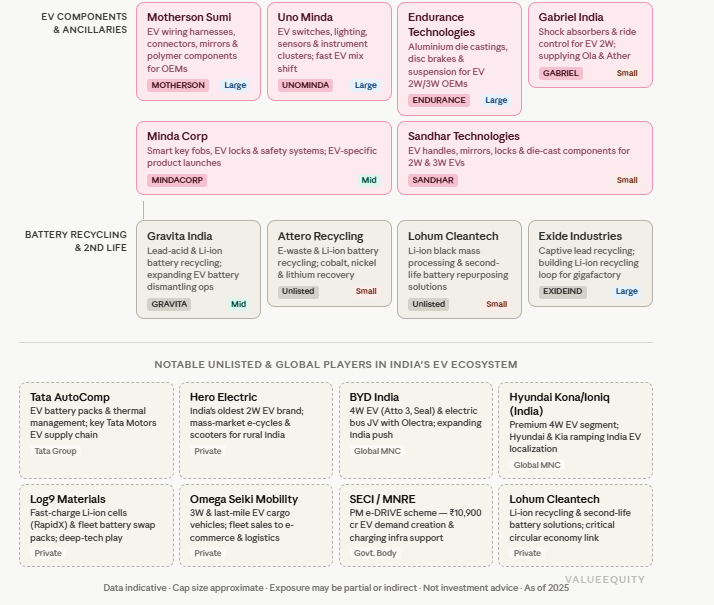This screenshot has height=605, width=714.
Task: Click the Large tag on Uno Minda card
Action: pos(366,85)
